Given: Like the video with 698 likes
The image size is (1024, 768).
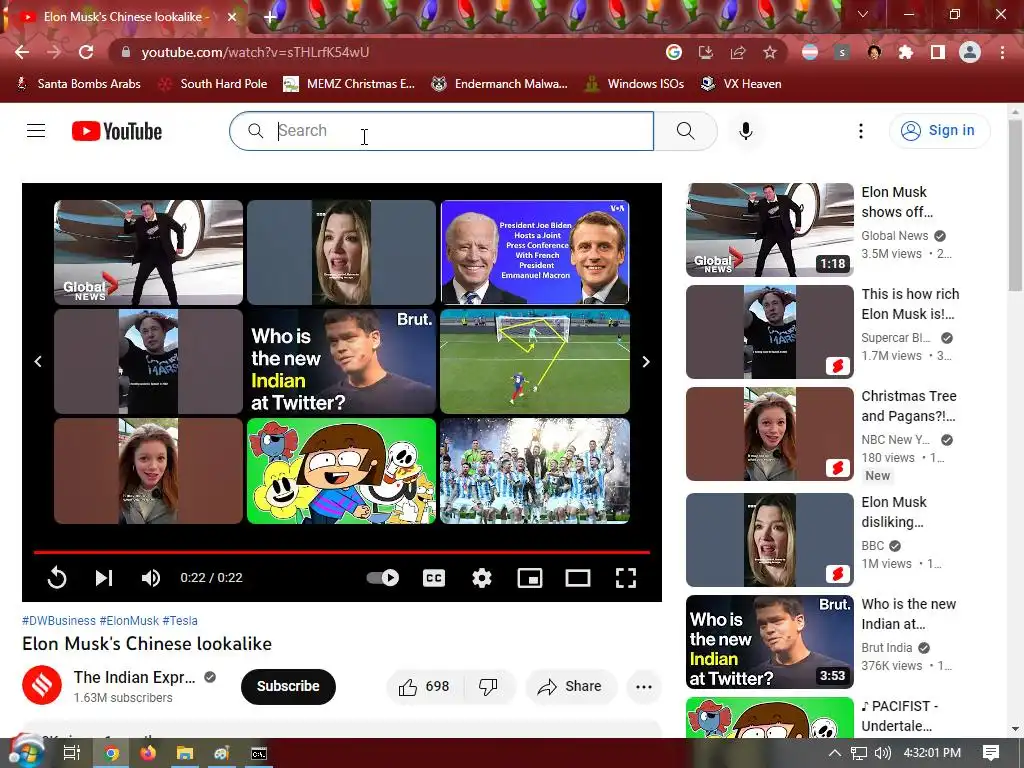Looking at the screenshot, I should 424,686.
